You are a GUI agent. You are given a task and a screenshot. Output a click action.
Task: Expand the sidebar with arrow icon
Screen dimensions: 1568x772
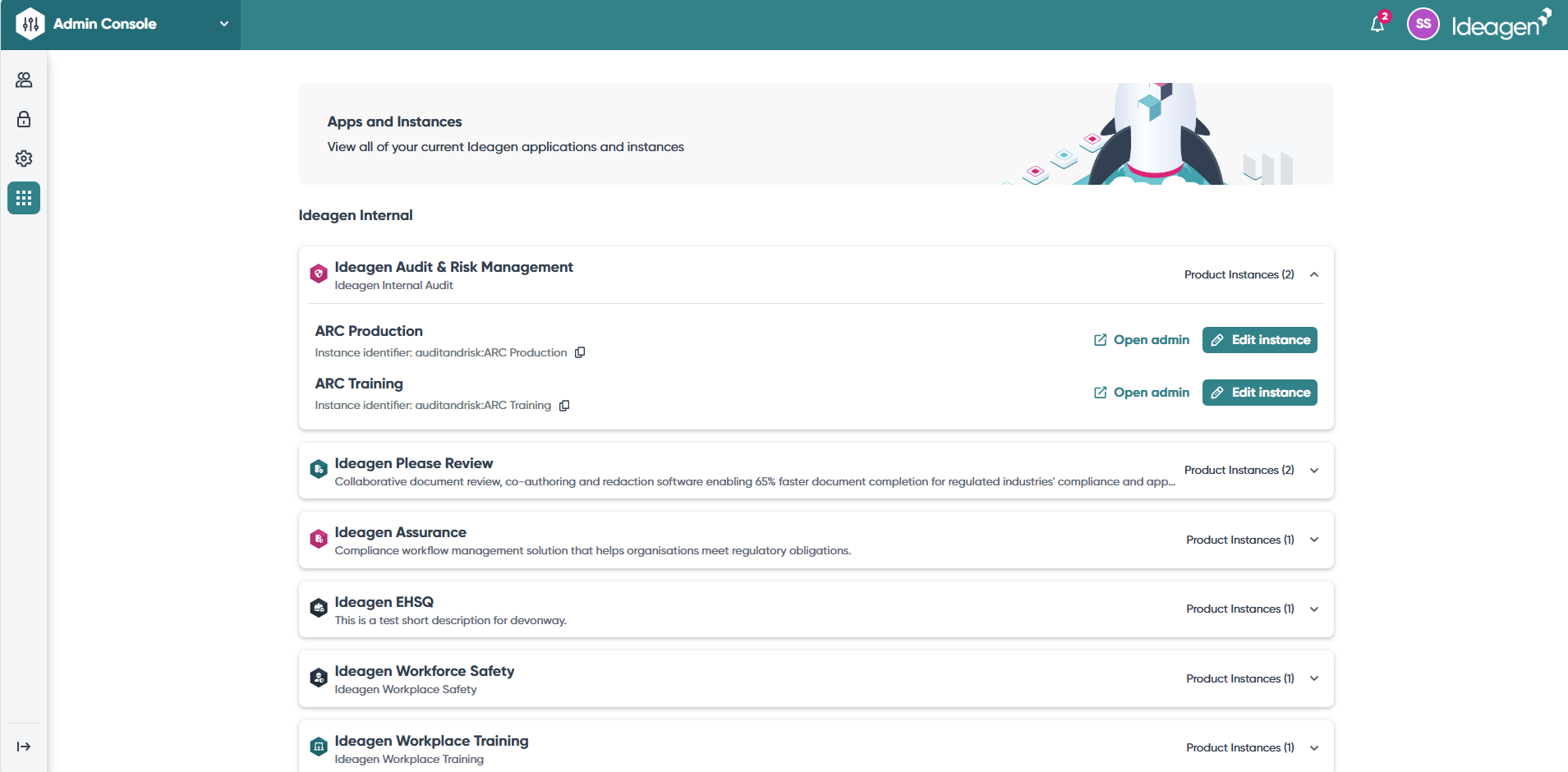click(x=24, y=747)
